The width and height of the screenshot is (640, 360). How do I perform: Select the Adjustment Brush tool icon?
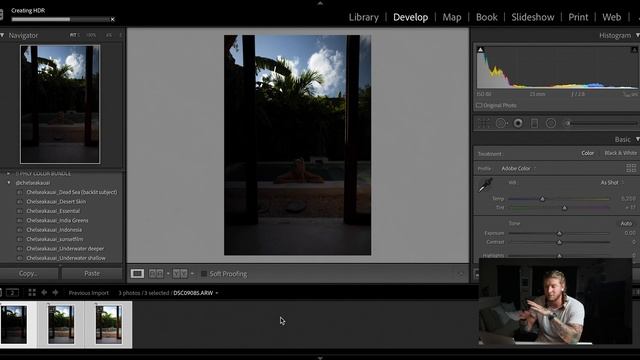[x=567, y=123]
